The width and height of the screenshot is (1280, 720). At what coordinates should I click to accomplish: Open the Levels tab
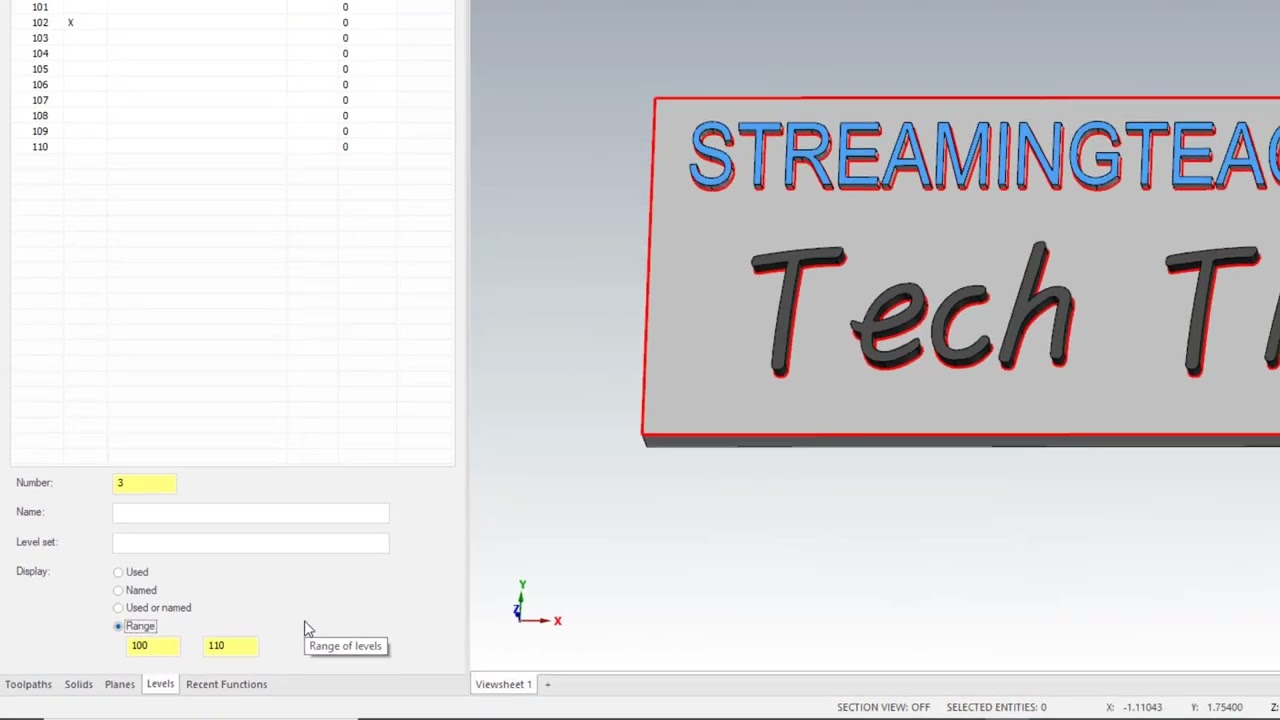click(x=160, y=684)
